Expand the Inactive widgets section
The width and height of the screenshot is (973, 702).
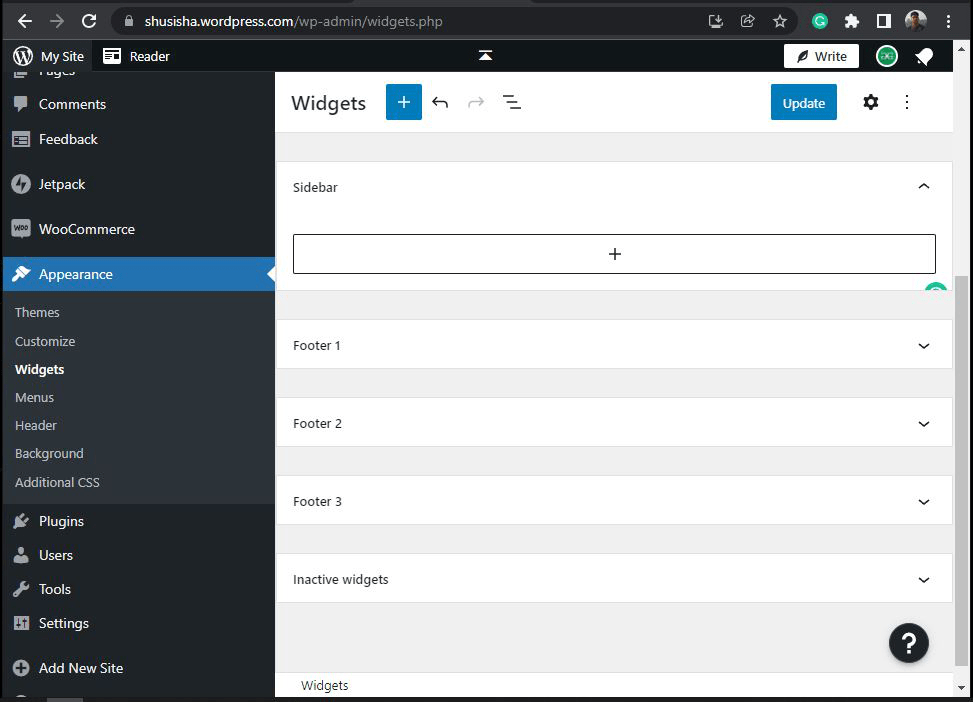click(x=923, y=579)
